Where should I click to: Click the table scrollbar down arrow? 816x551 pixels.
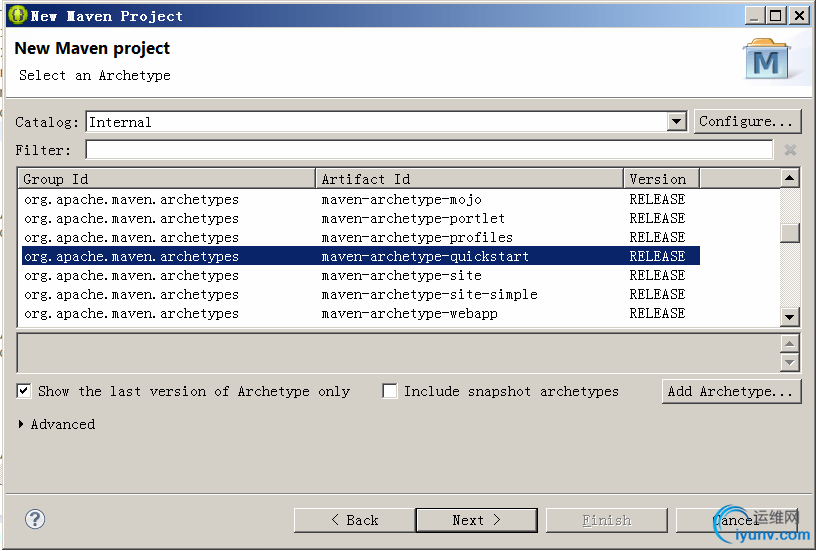pyautogui.click(x=789, y=316)
